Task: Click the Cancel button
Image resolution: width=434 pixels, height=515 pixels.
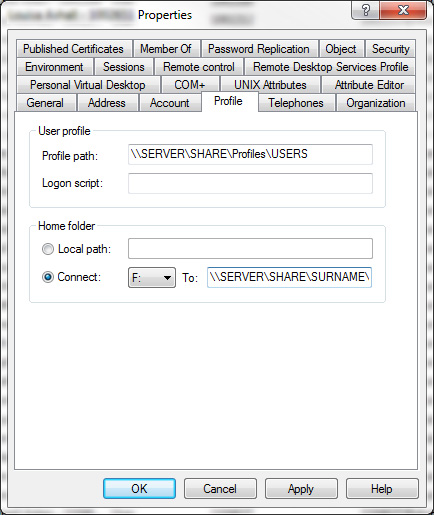Action: pyautogui.click(x=220, y=489)
